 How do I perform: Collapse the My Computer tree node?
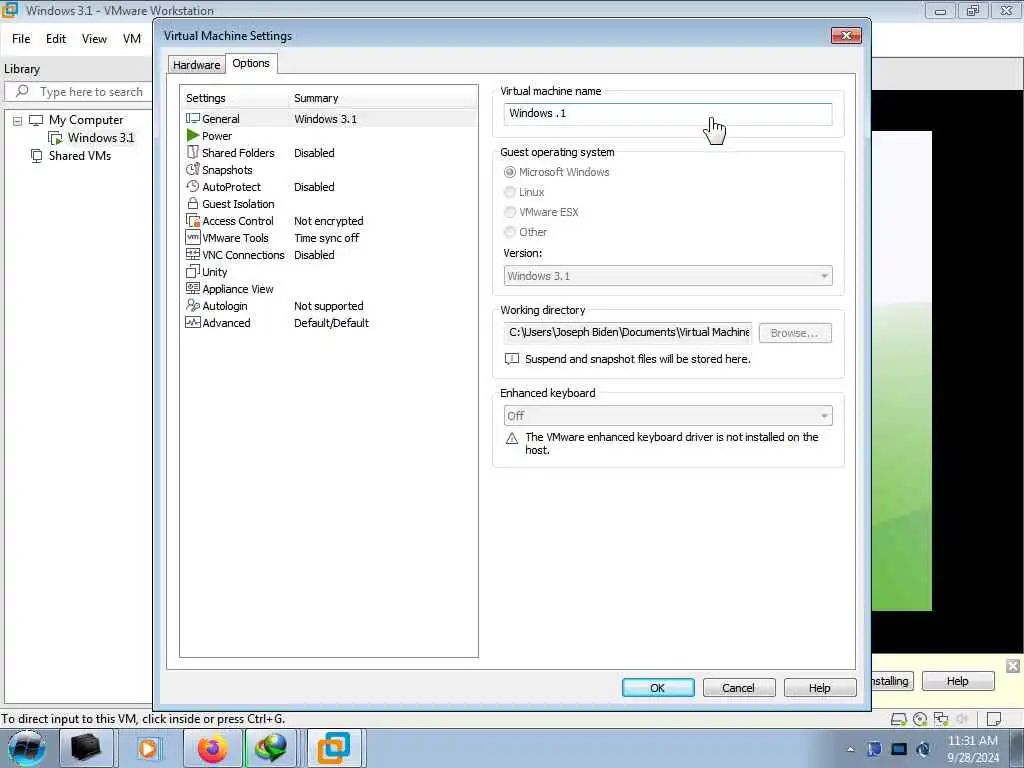pos(18,121)
